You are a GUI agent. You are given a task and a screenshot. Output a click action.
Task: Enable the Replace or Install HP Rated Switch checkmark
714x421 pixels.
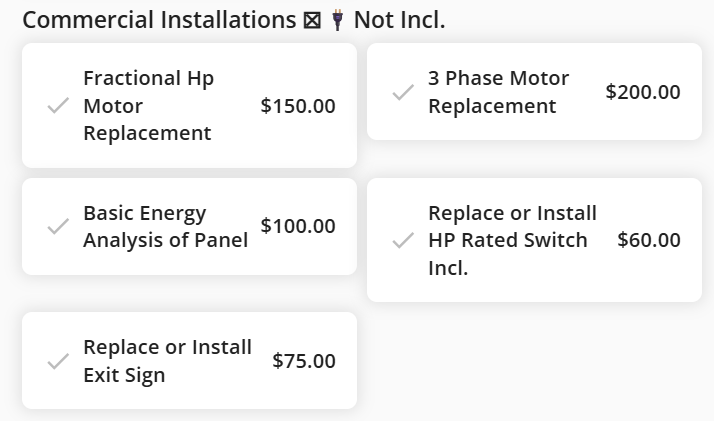(x=403, y=241)
